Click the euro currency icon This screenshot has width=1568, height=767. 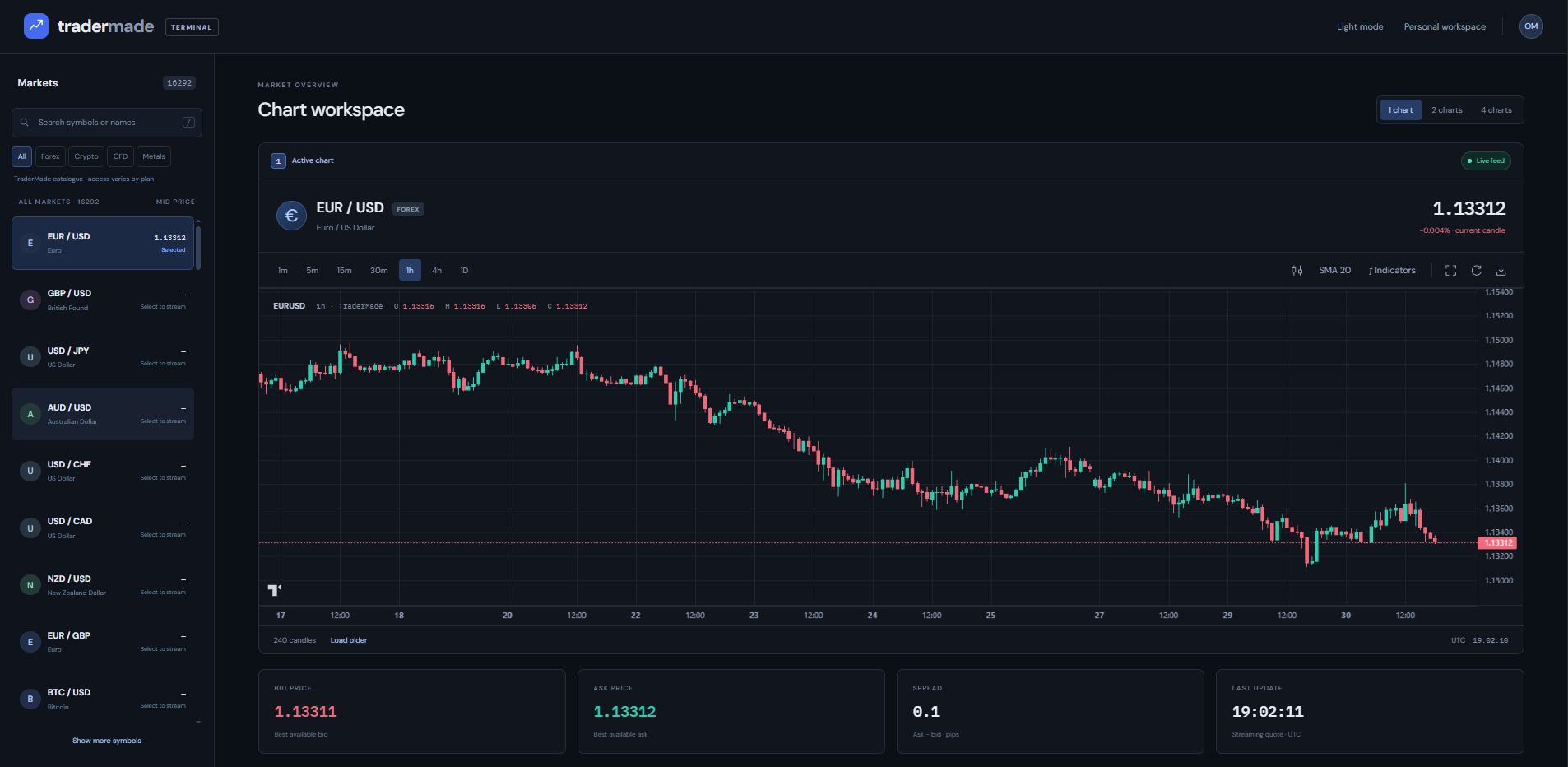[291, 216]
